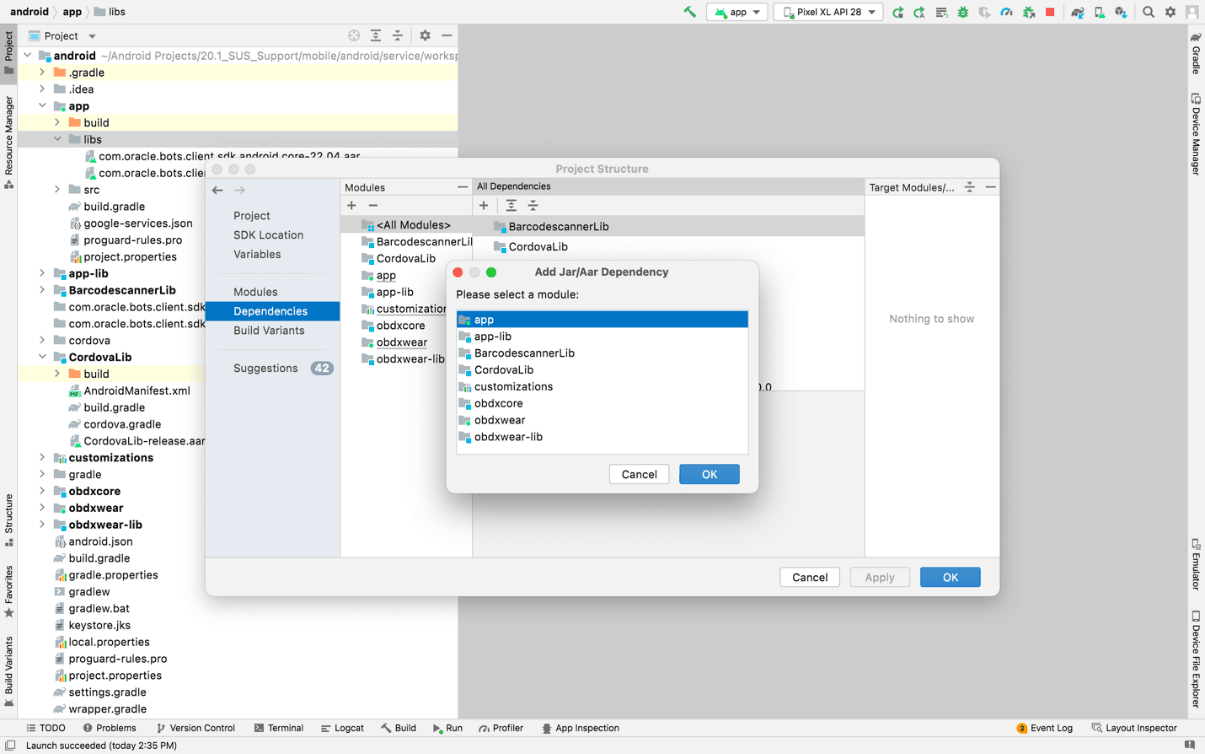Click OK in Project Structure dialog

950,577
